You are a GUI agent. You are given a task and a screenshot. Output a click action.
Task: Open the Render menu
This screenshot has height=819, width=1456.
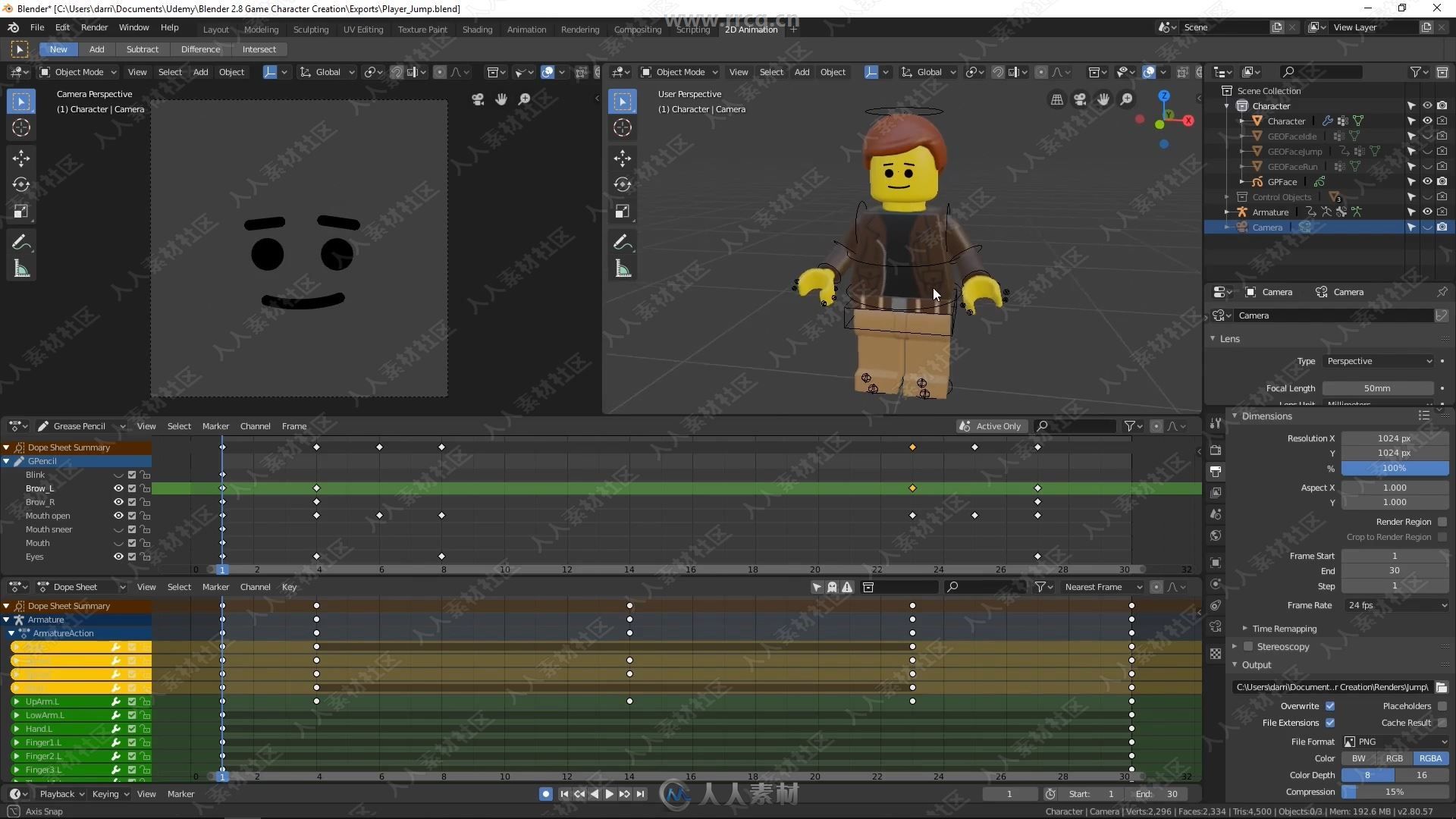point(94,27)
